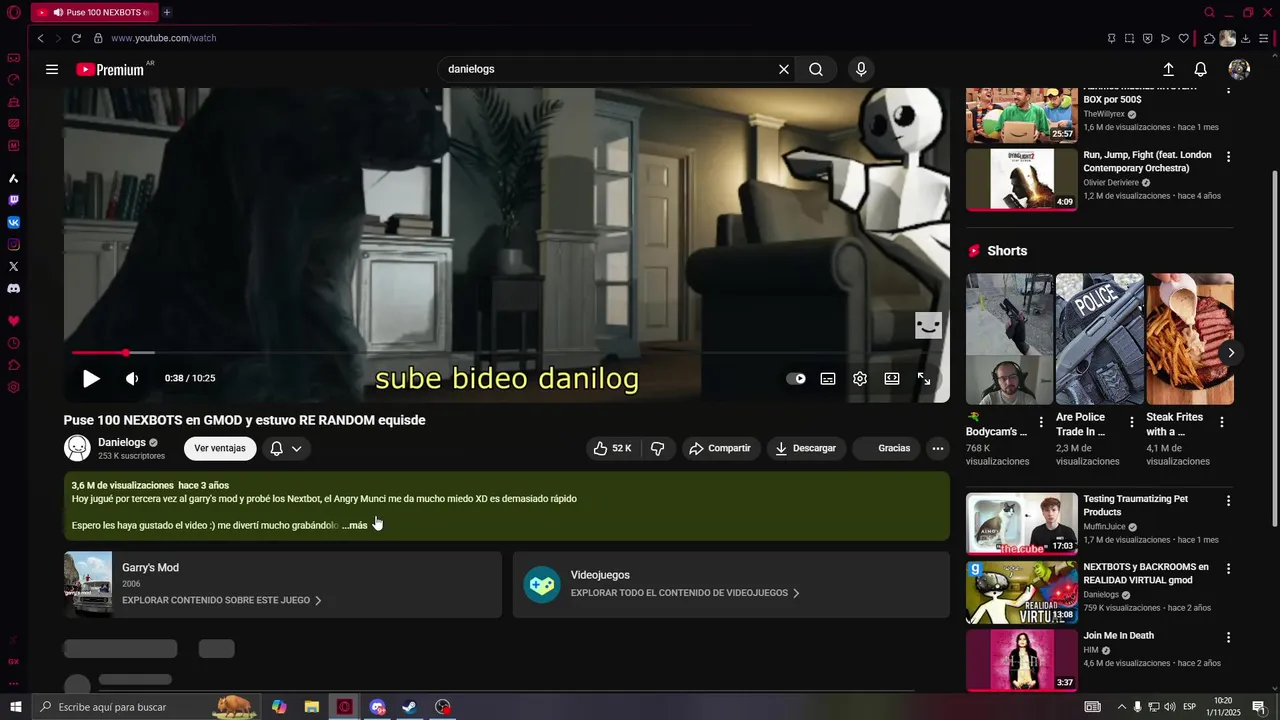Click Windows taskbar search box
Viewport: 1280px width, 720px height.
[147, 707]
